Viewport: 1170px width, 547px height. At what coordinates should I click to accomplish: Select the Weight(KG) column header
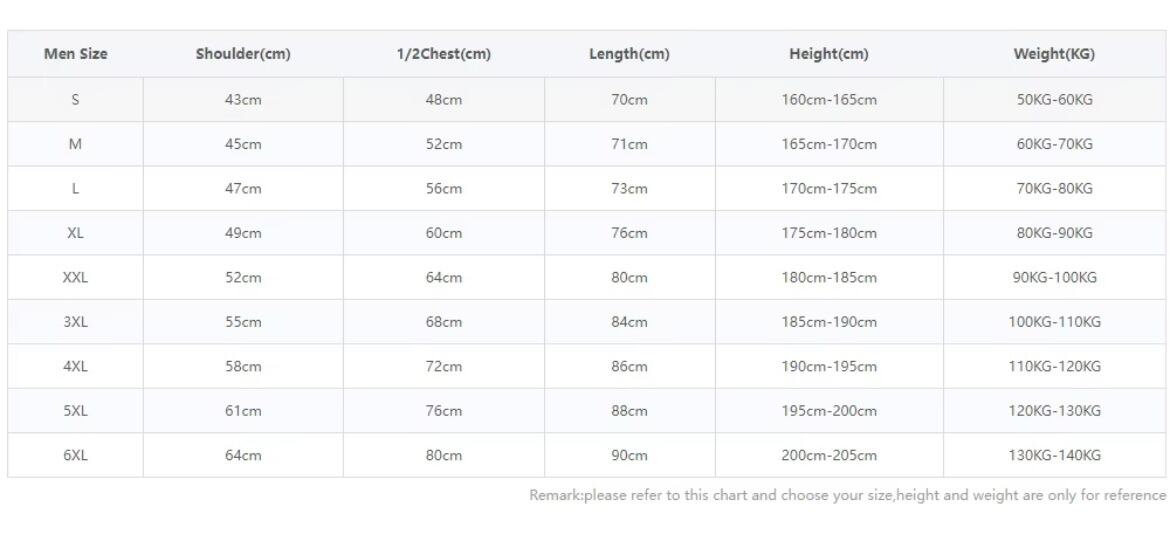[1054, 54]
